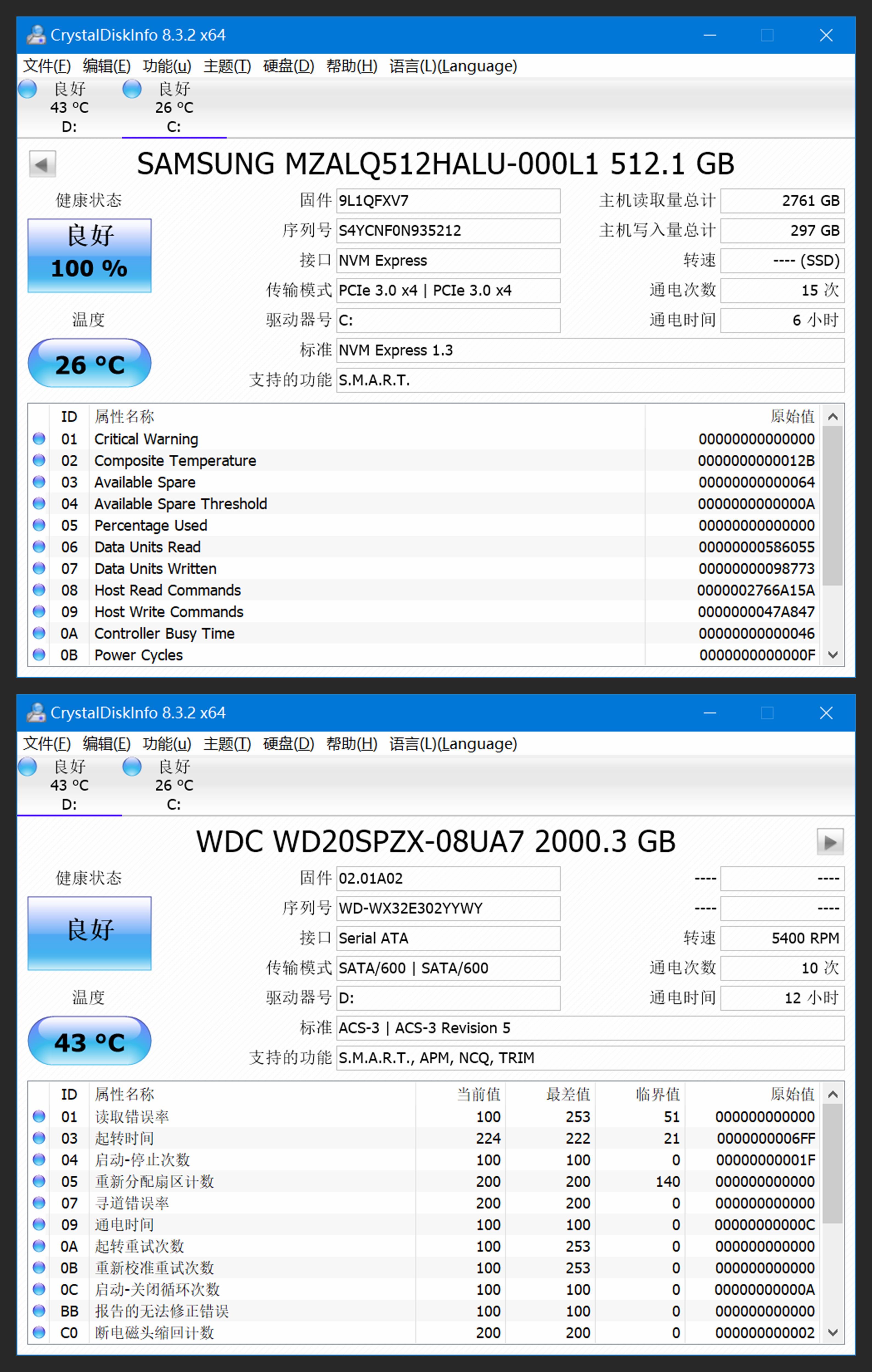The height and width of the screenshot is (1372, 872).
Task: Click the status lamp for Power Cycles attribute
Action: (39, 654)
